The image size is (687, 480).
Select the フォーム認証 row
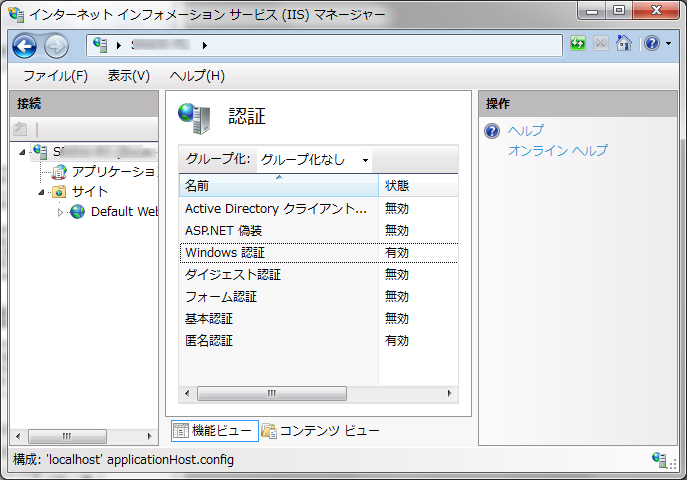pyautogui.click(x=319, y=296)
